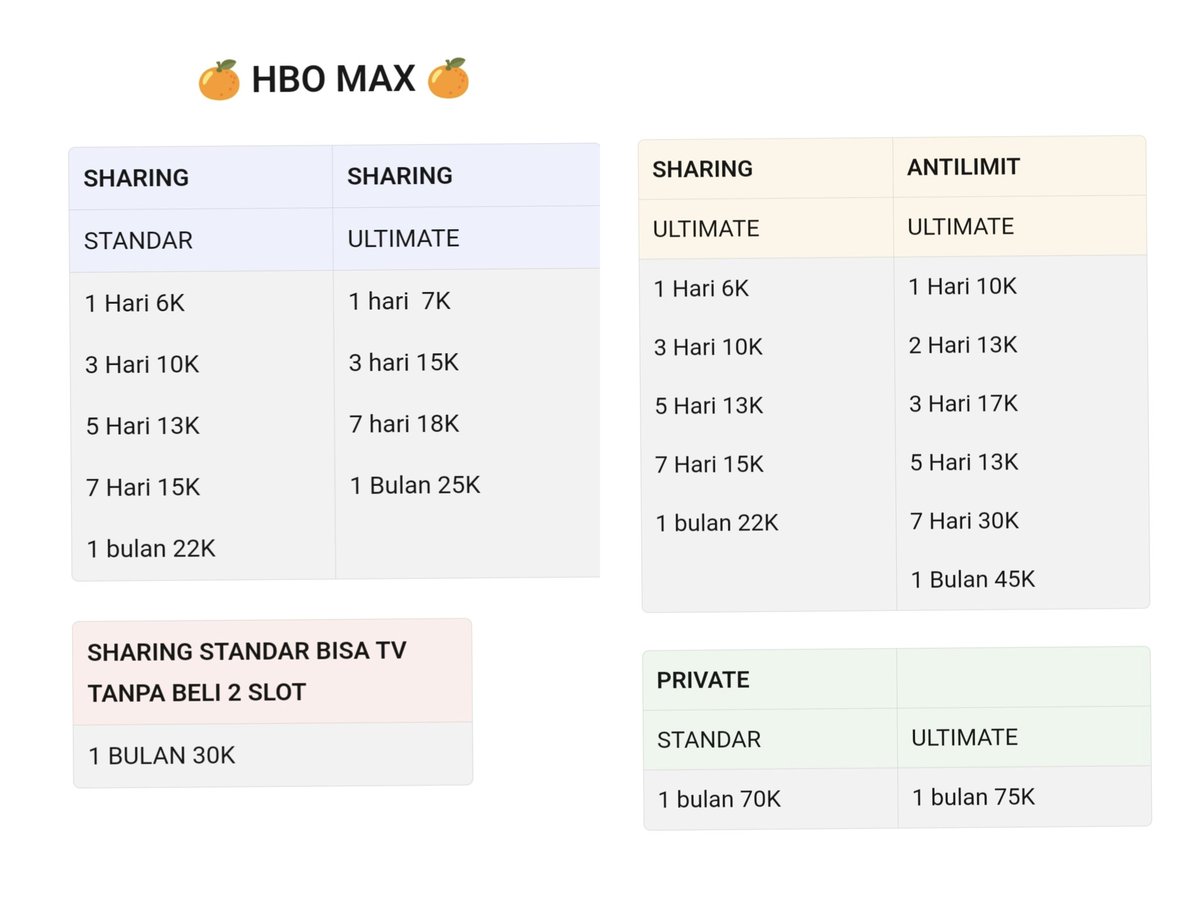
Task: Choose the "1 bulan 70K" price
Action: (718, 799)
